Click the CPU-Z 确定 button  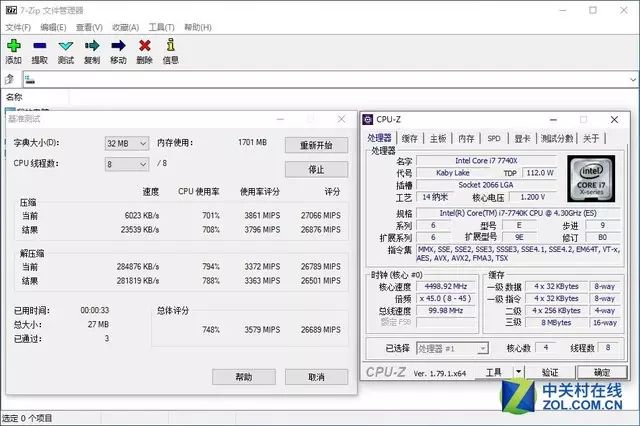click(x=602, y=372)
